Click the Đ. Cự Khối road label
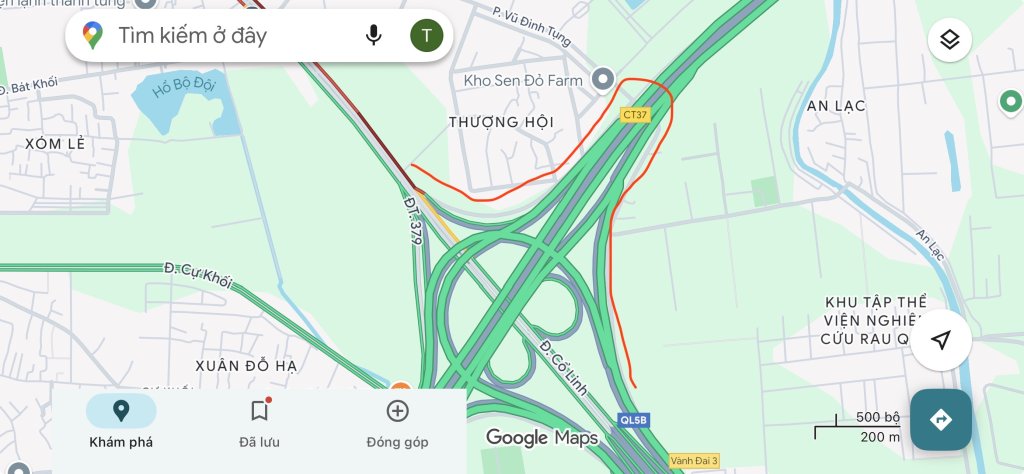The width and height of the screenshot is (1024, 474). pos(198,275)
